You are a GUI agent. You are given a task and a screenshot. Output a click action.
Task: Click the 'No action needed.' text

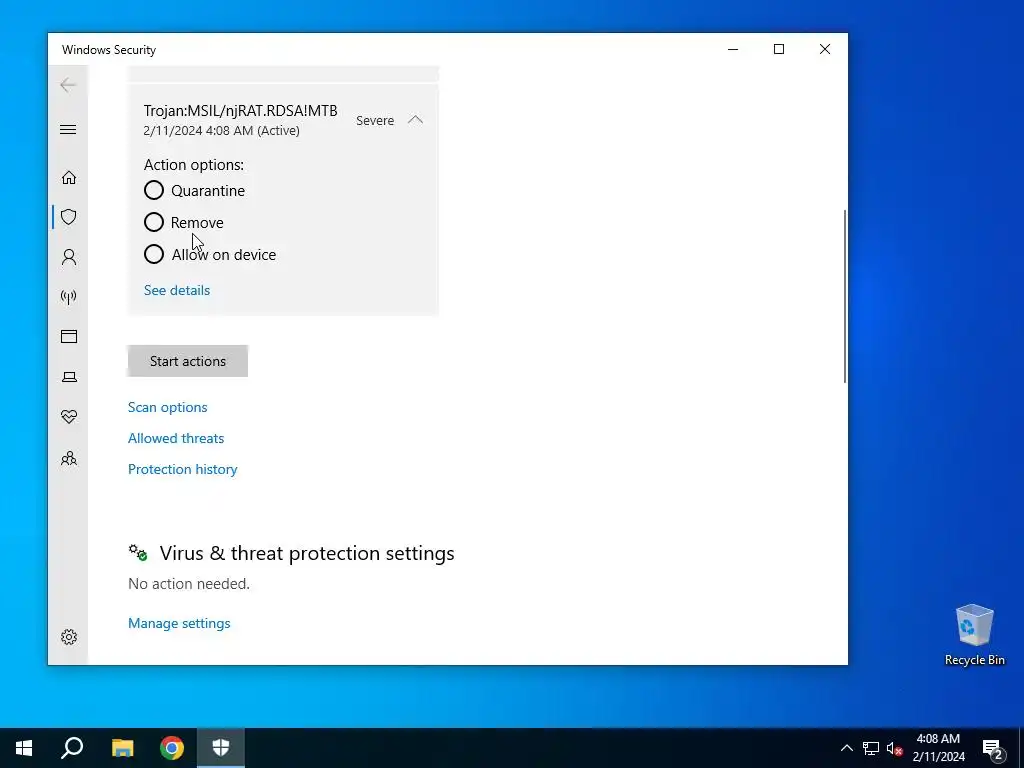(189, 584)
